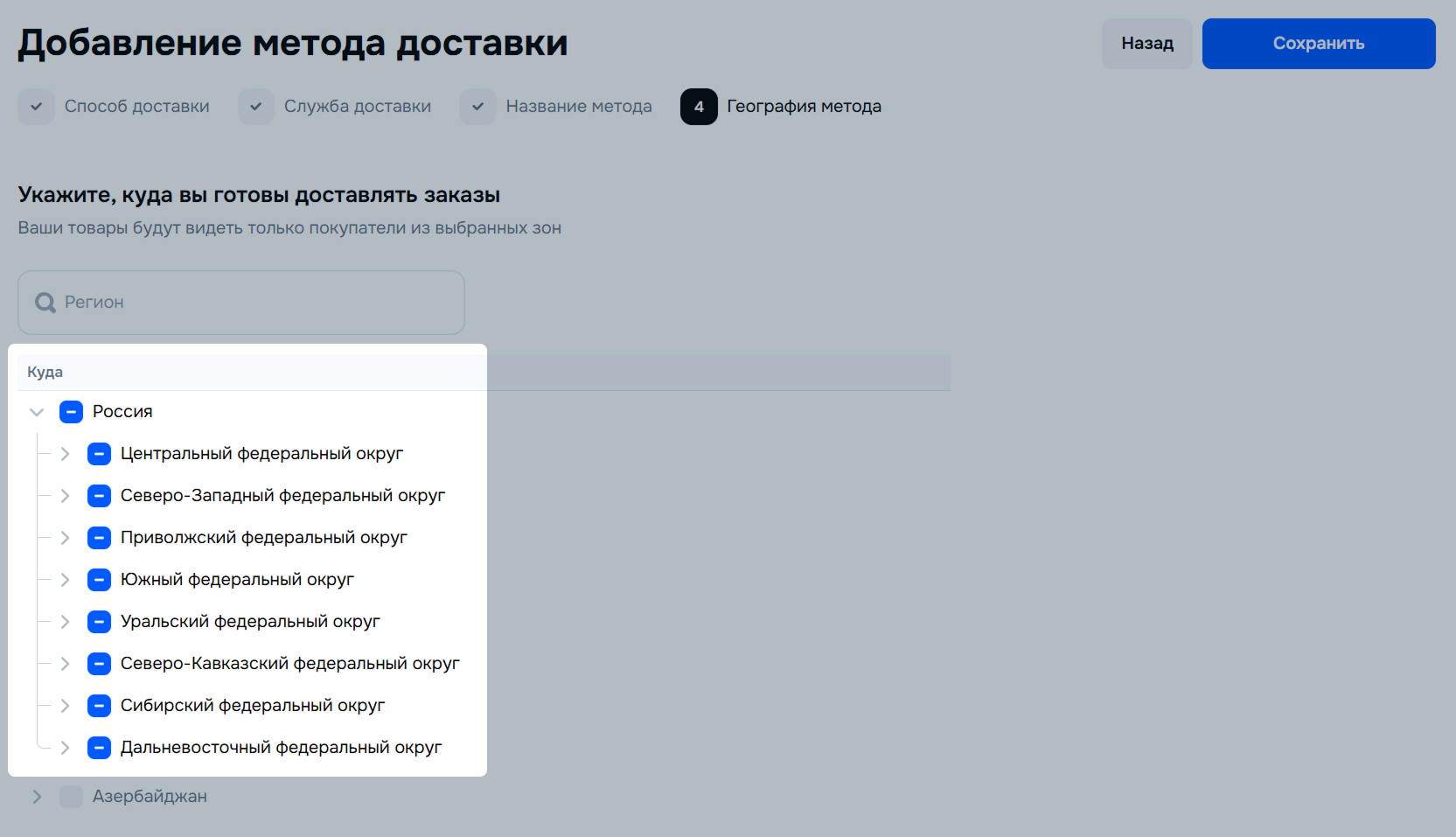
Task: Check the Азербайджан checkbox
Action: [71, 797]
